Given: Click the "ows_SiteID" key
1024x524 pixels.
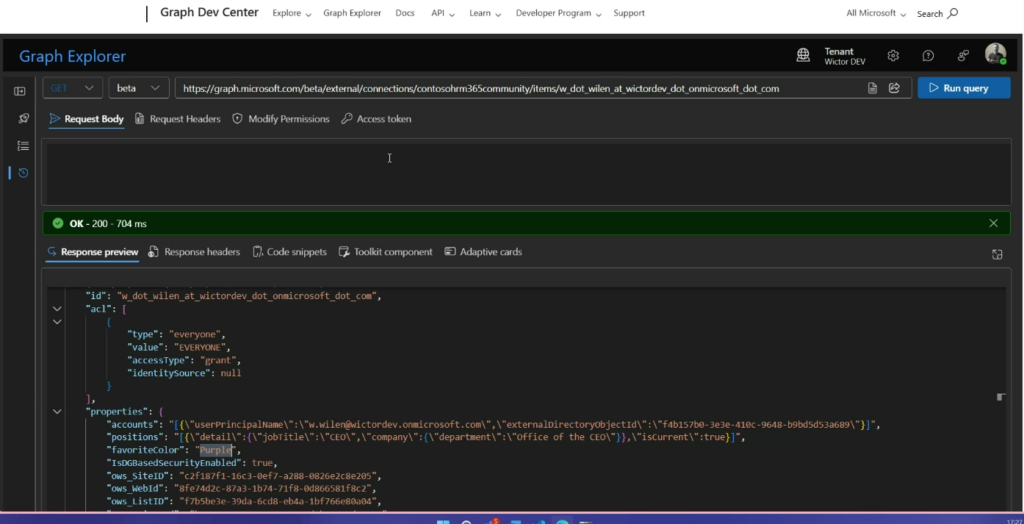Looking at the screenshot, I should pyautogui.click(x=139, y=476).
